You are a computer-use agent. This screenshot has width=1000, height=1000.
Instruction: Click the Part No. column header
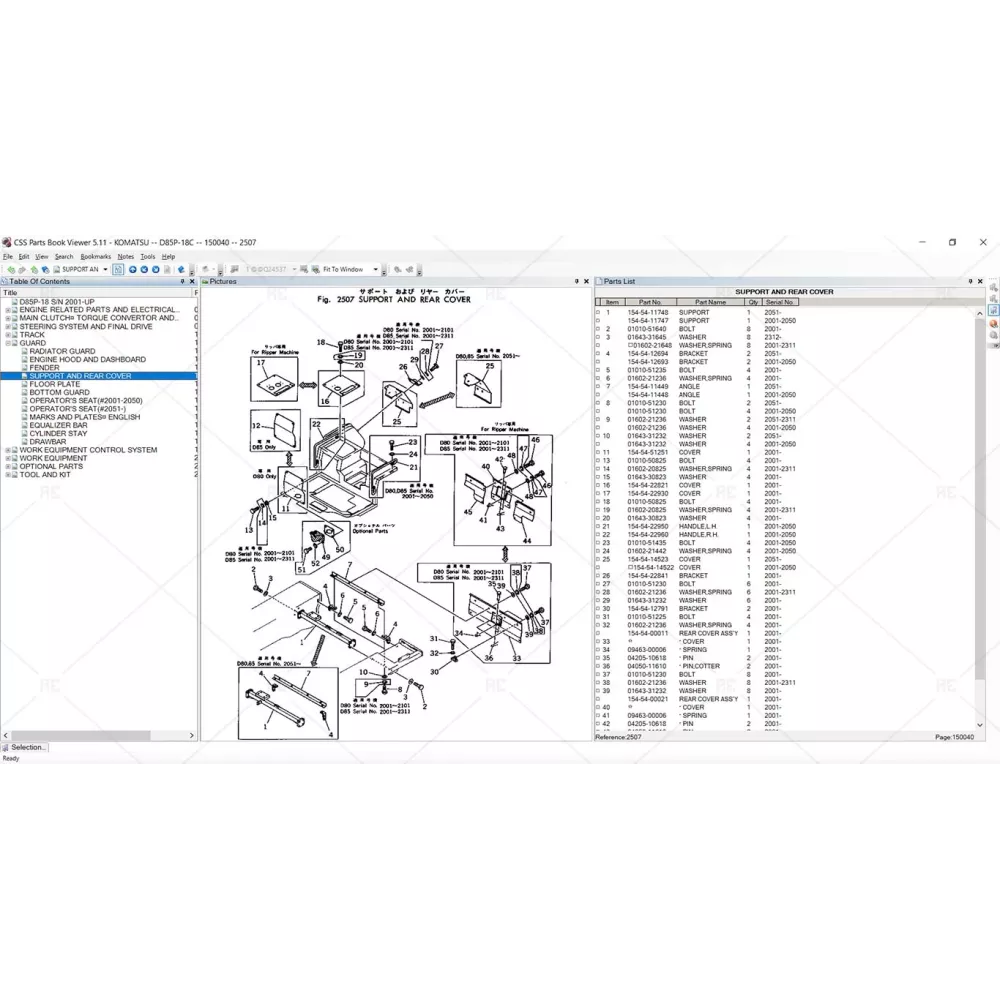650,302
